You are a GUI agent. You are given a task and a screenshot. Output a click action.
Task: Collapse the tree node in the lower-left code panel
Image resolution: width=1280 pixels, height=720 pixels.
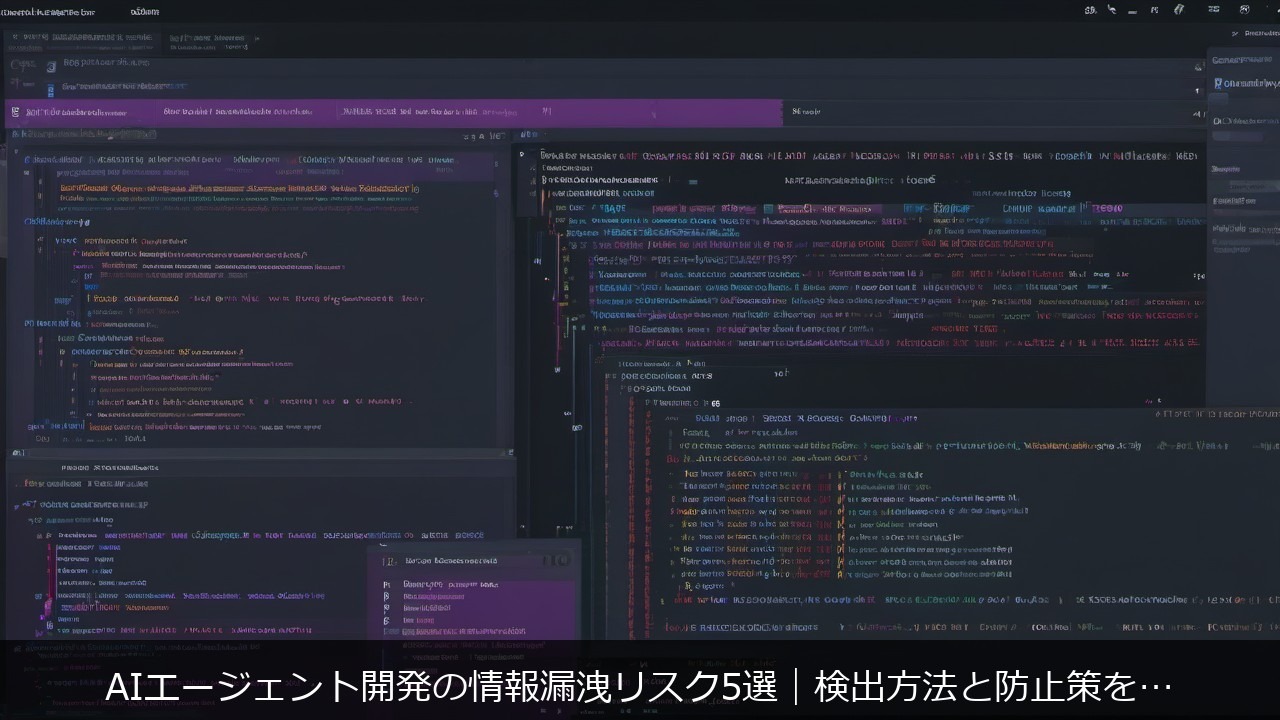pyautogui.click(x=17, y=506)
